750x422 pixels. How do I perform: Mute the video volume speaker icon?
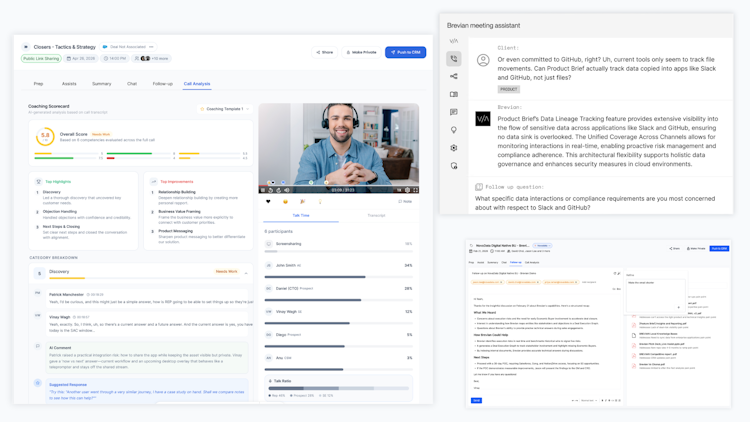pos(287,190)
